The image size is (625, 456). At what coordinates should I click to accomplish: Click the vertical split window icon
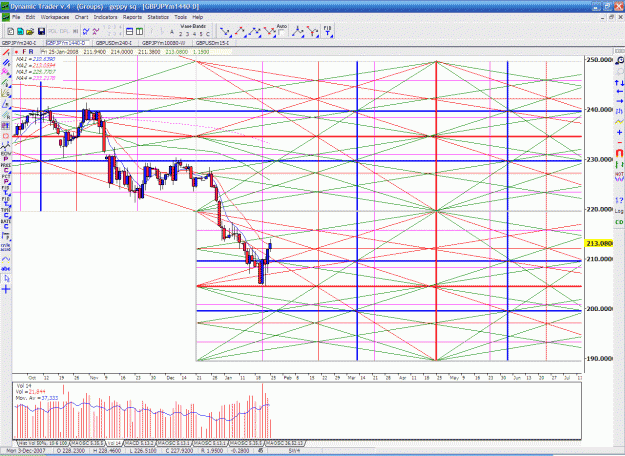pyautogui.click(x=139, y=31)
